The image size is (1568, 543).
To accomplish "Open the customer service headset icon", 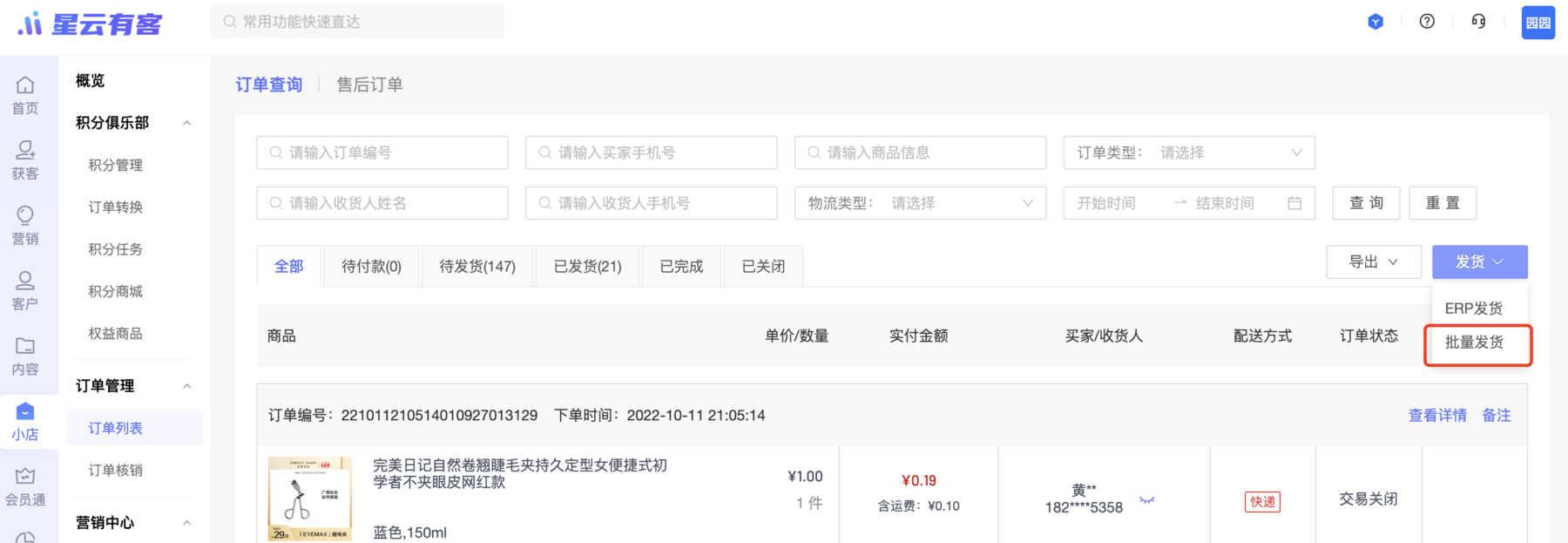I will (x=1478, y=22).
